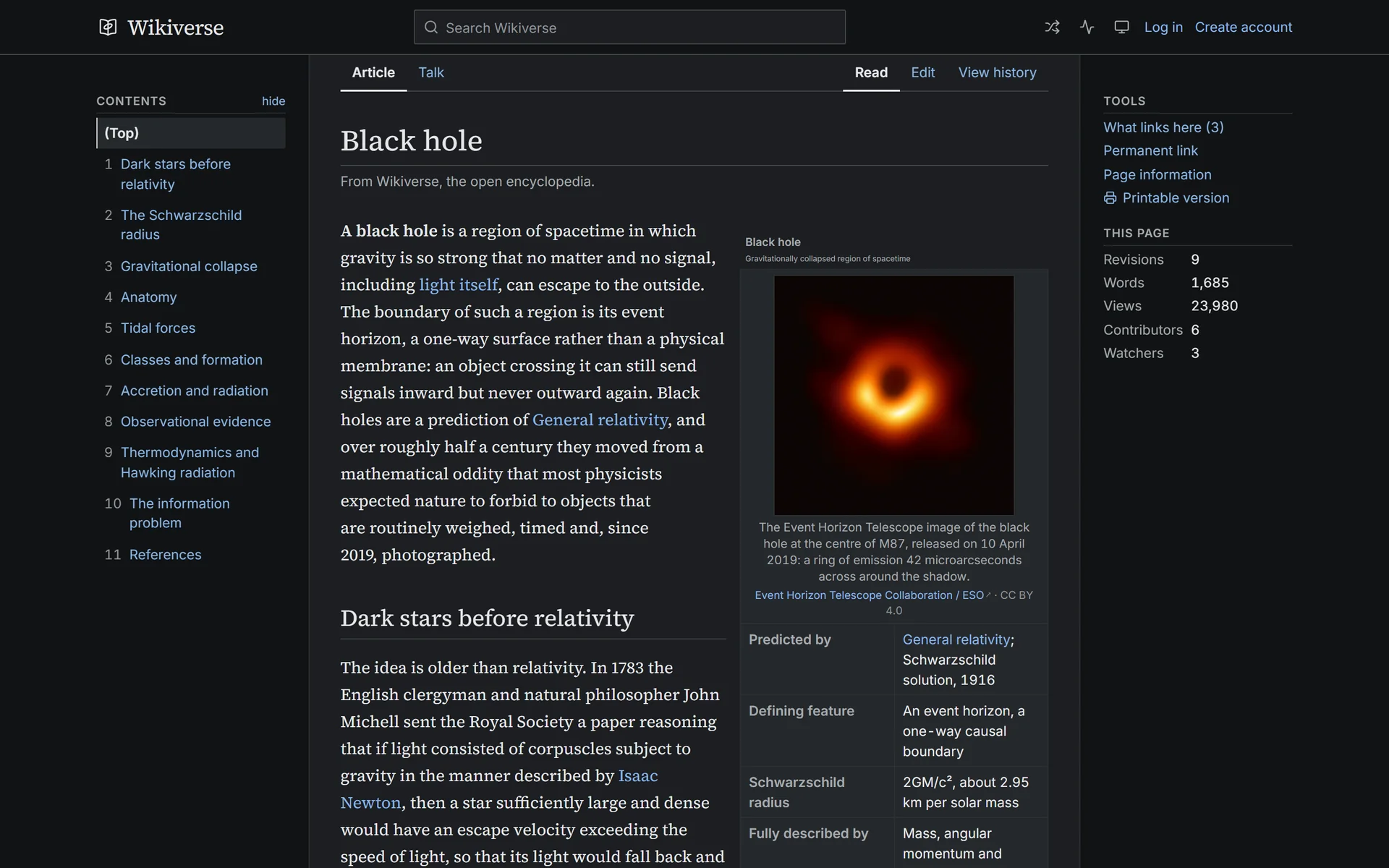Follow the Isaac Newton link

click(499, 789)
